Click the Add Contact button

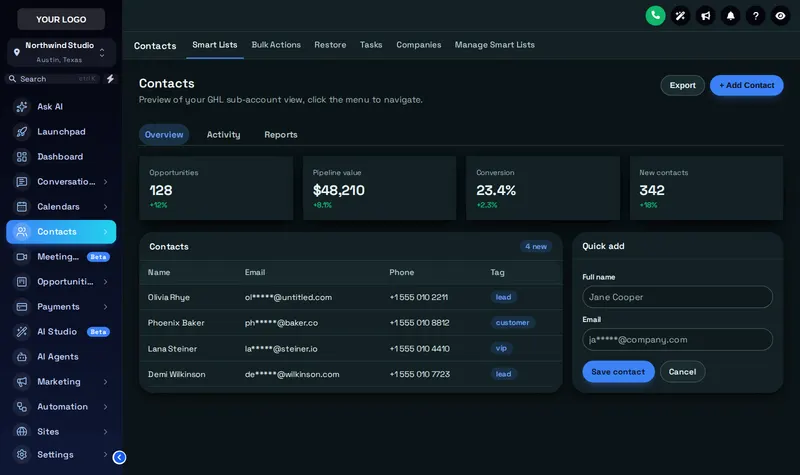pyautogui.click(x=746, y=85)
